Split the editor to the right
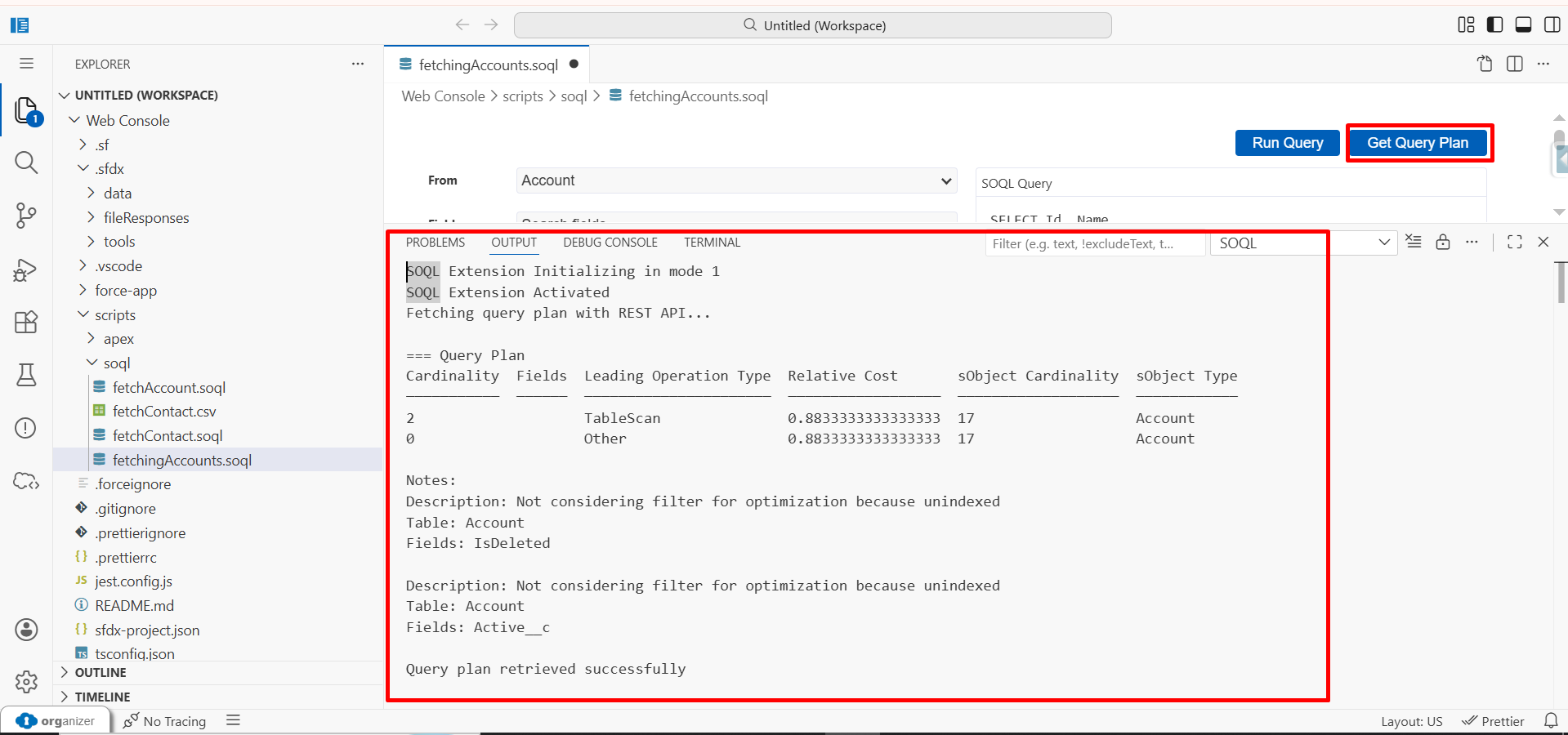 click(1514, 64)
